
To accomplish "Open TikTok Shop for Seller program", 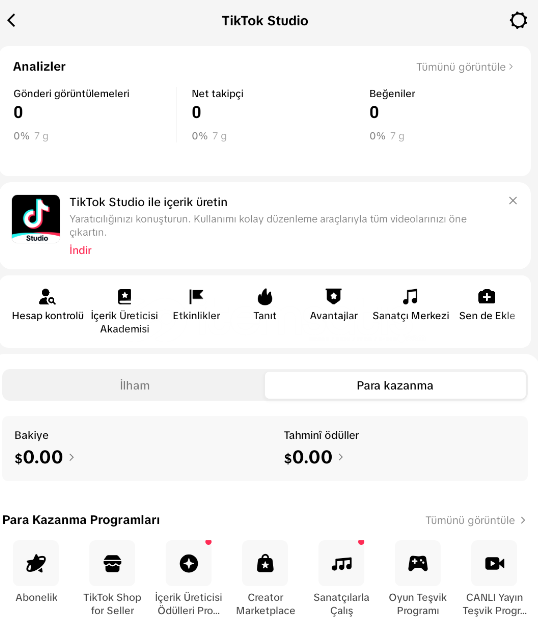I will click(x=112, y=563).
